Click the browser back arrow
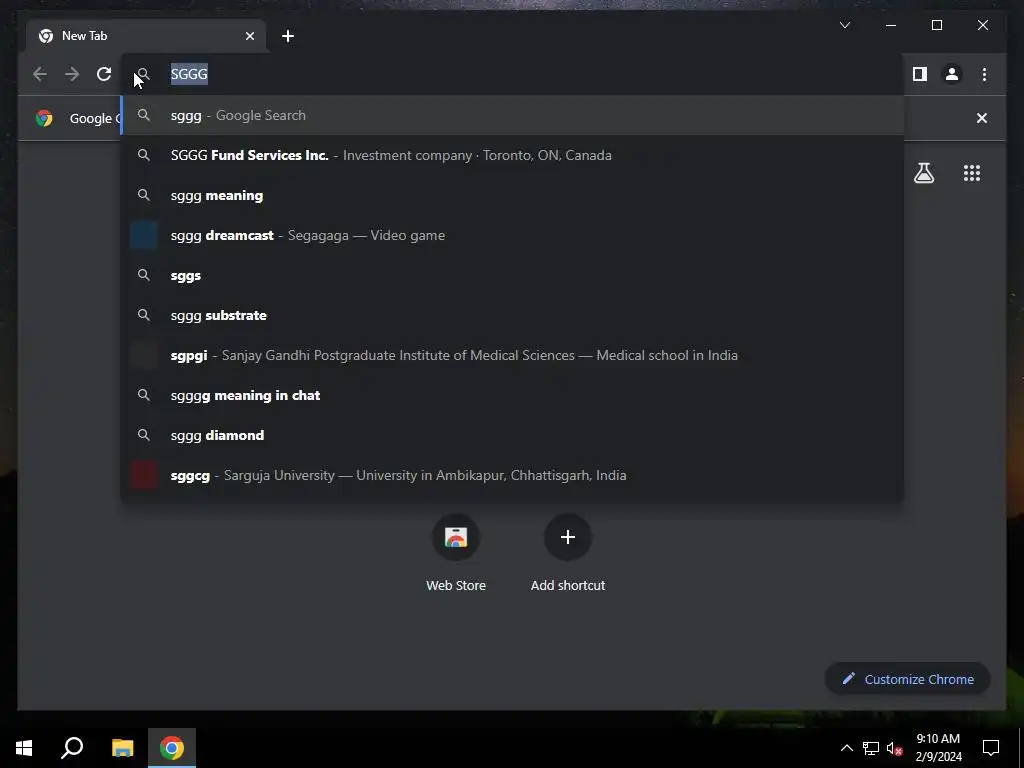 point(40,74)
